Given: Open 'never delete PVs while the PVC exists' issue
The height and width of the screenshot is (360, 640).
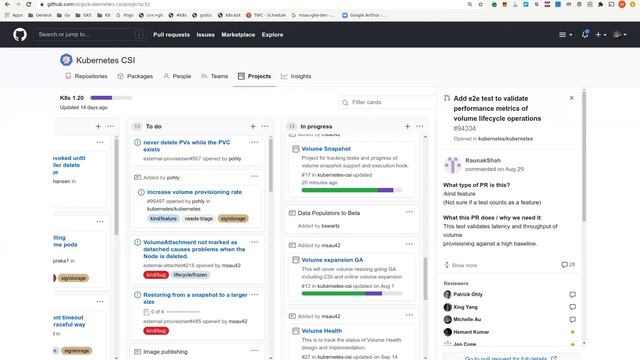Looking at the screenshot, I should [x=187, y=146].
